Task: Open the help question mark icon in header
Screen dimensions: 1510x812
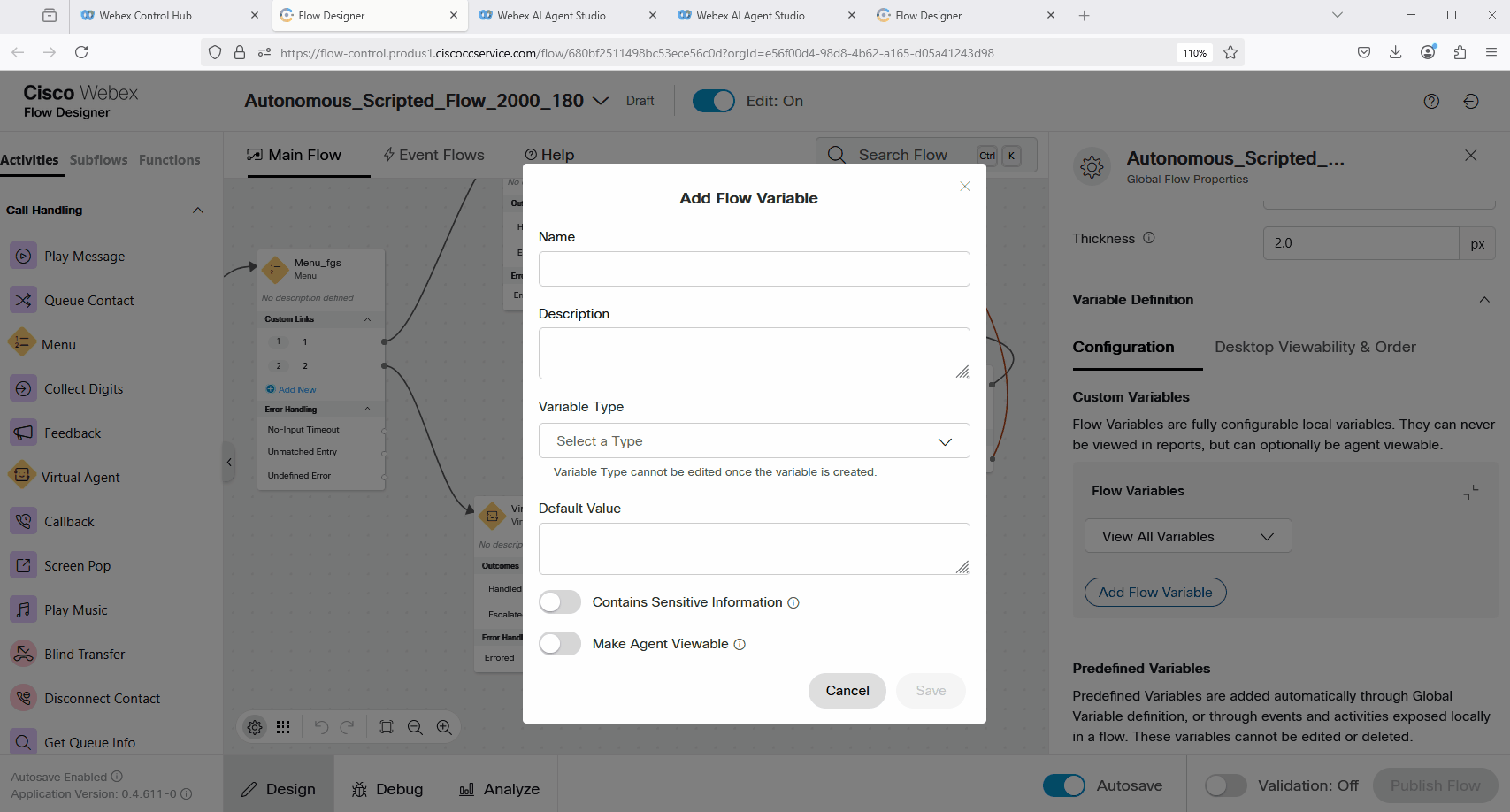Action: [1431, 102]
